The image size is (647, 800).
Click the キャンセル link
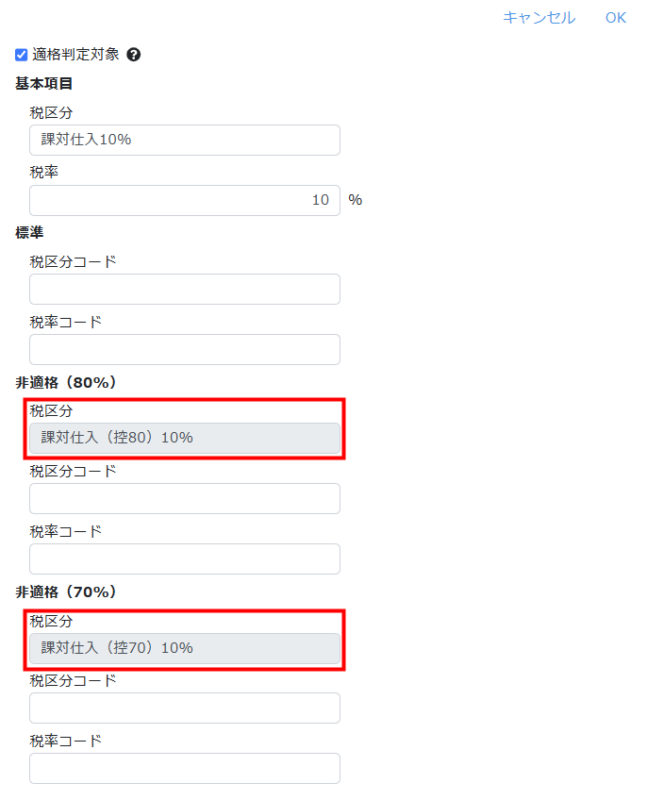click(x=539, y=18)
